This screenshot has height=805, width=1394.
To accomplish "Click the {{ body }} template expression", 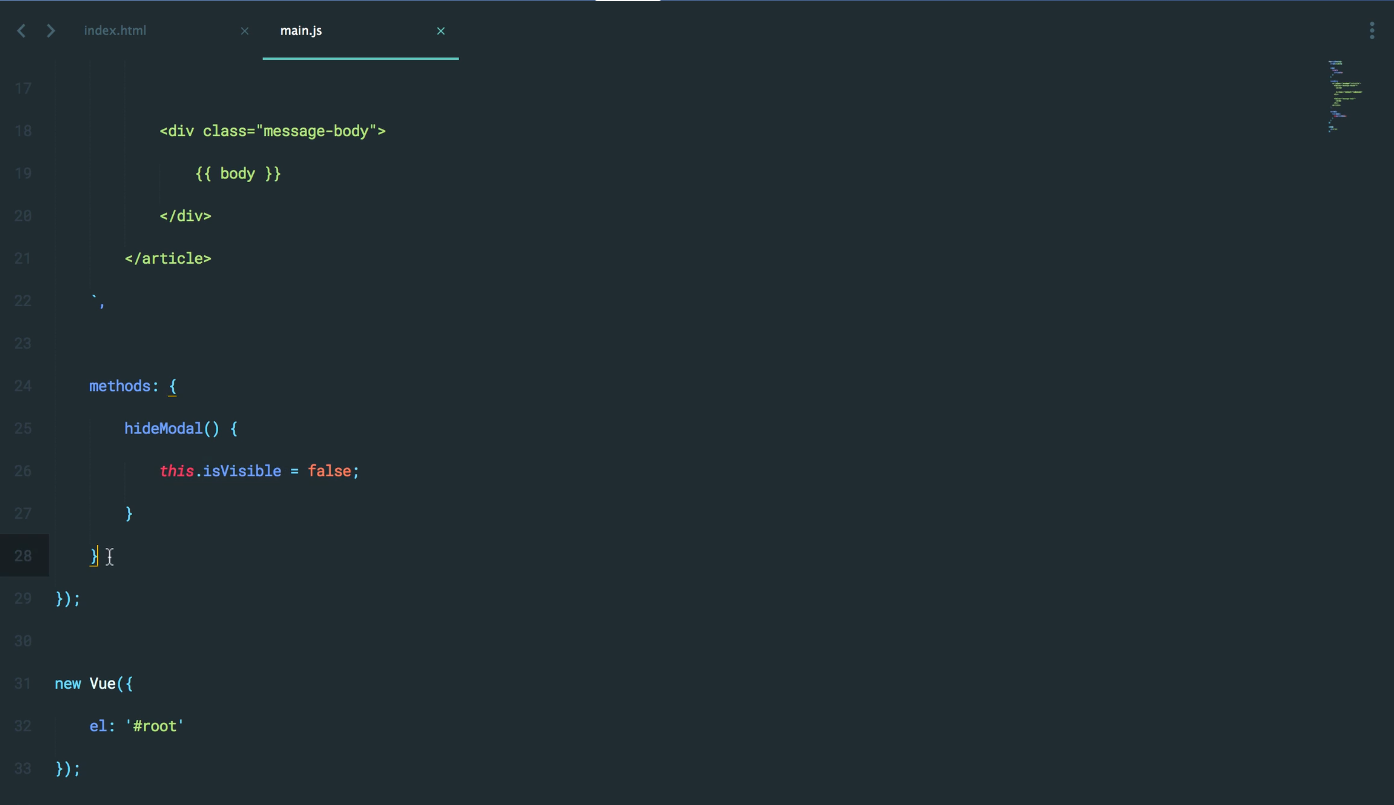I will click(238, 174).
